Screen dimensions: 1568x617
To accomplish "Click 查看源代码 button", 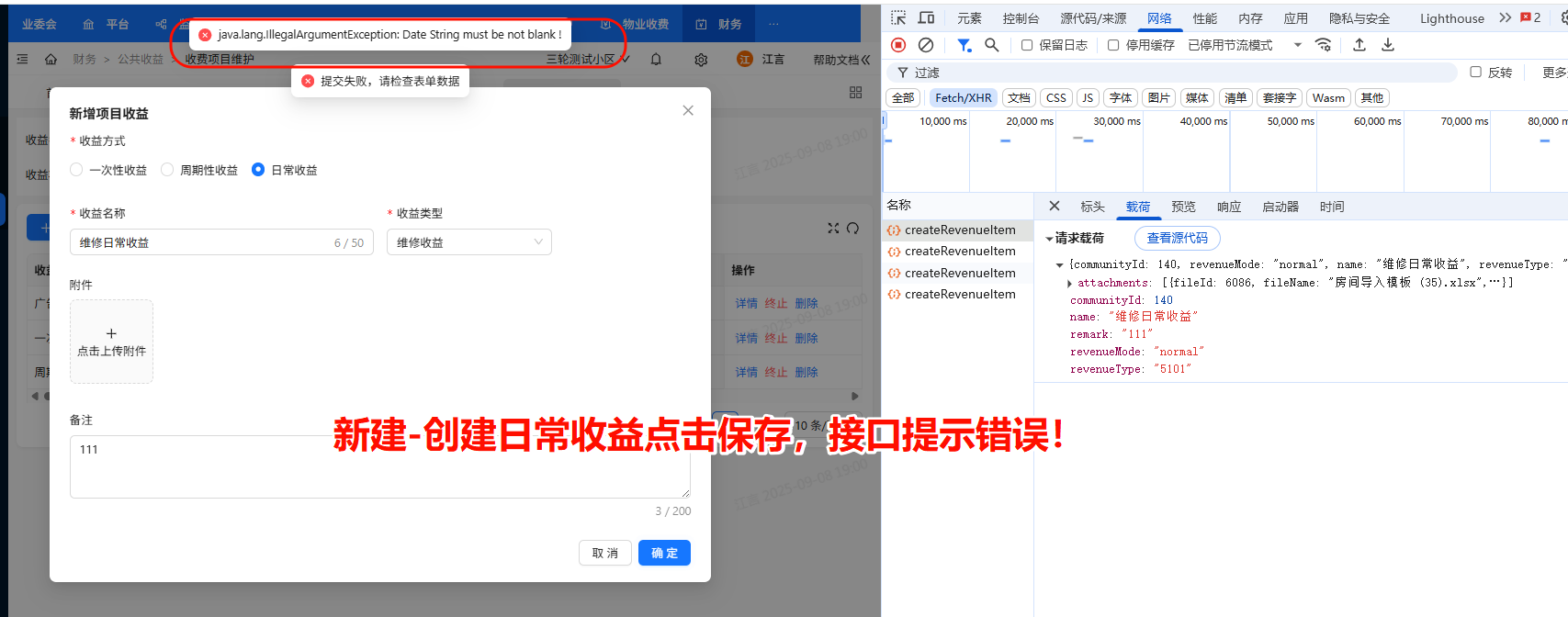I will point(1177,238).
